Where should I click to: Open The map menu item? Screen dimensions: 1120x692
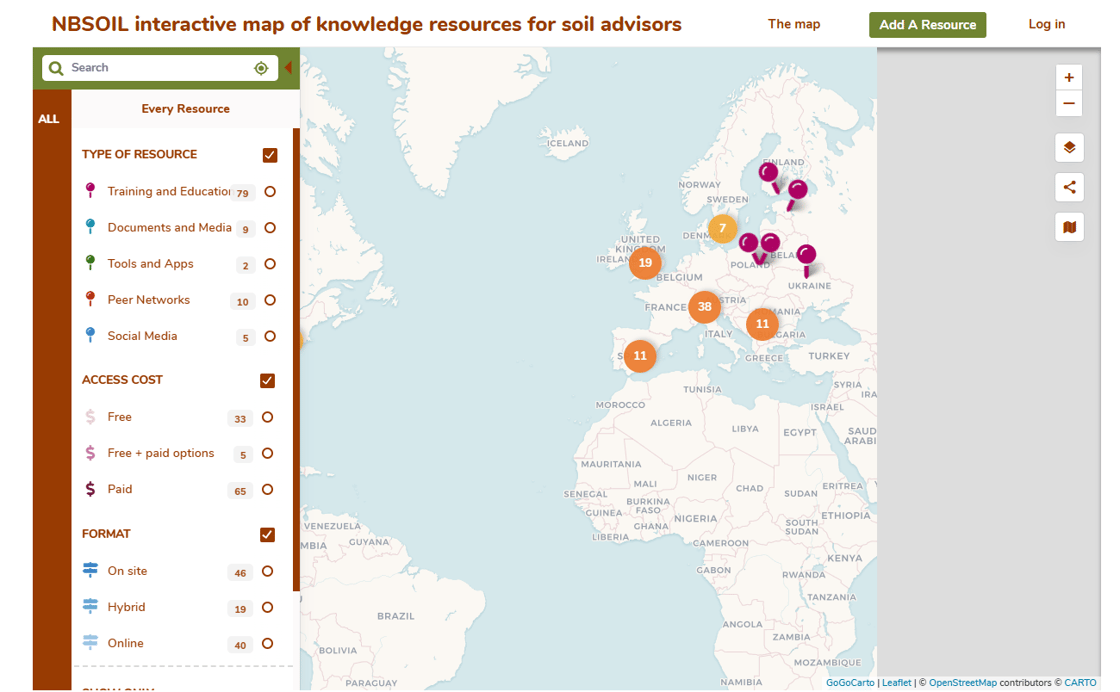(x=793, y=24)
